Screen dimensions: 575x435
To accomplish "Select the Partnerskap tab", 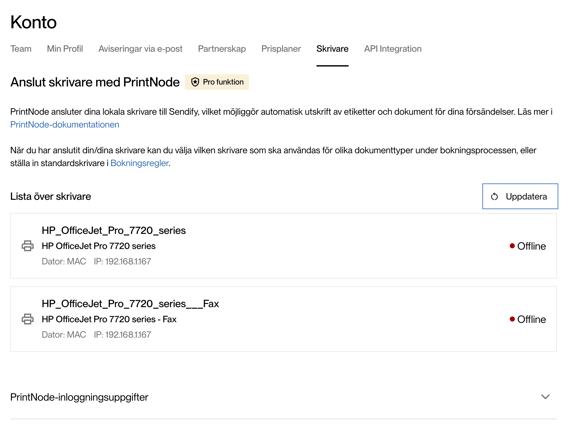I will 222,49.
